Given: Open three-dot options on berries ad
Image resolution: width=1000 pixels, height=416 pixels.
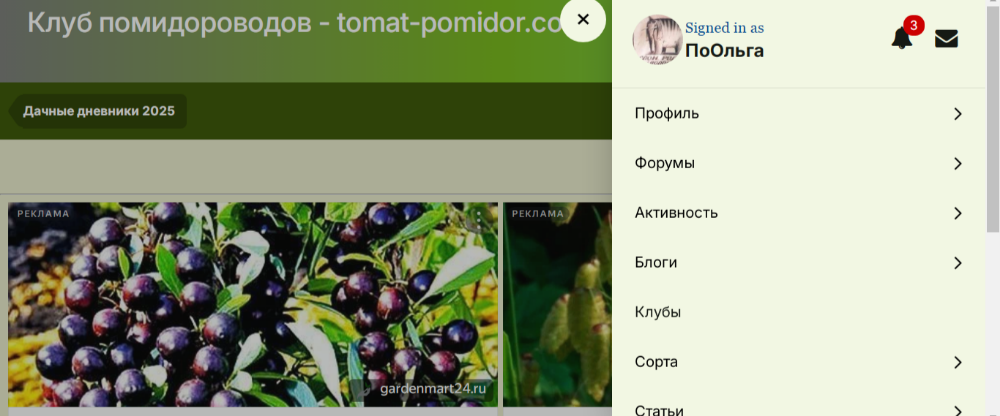Looking at the screenshot, I should tap(479, 218).
